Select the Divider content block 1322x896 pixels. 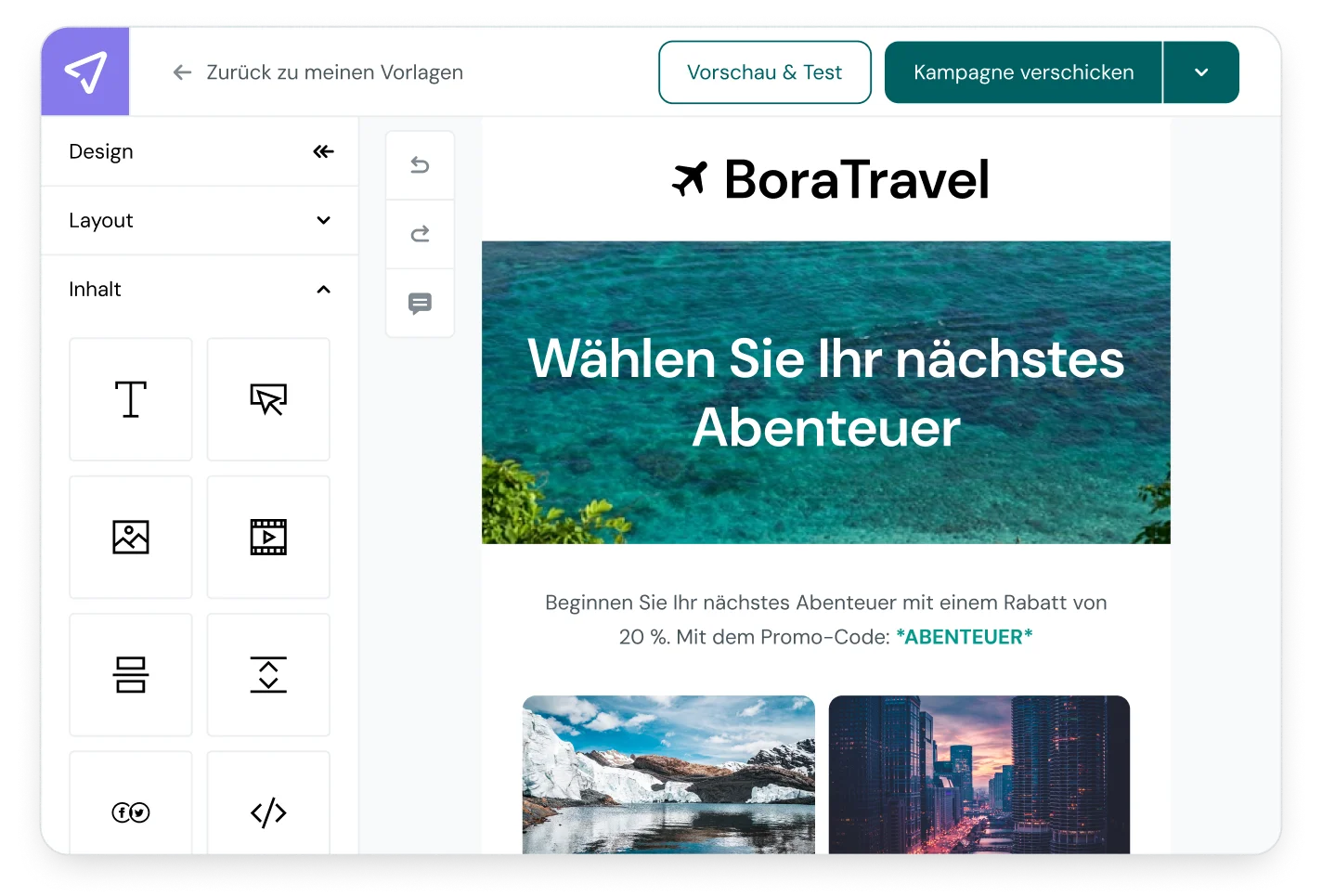coord(131,675)
